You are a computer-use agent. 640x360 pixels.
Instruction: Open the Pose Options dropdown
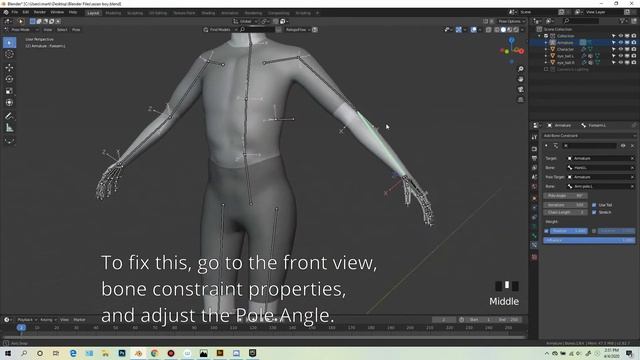(511, 21)
